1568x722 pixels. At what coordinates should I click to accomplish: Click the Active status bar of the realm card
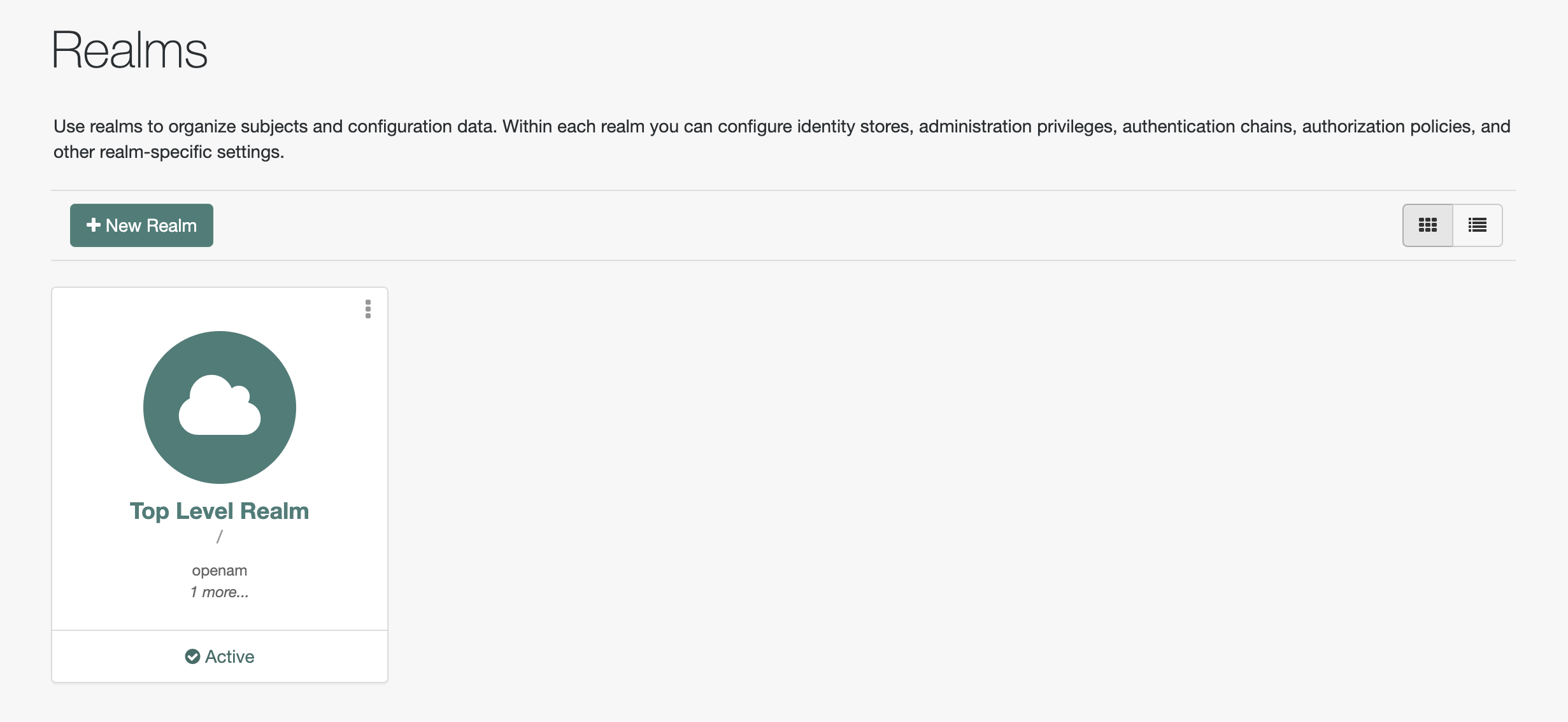pos(220,656)
